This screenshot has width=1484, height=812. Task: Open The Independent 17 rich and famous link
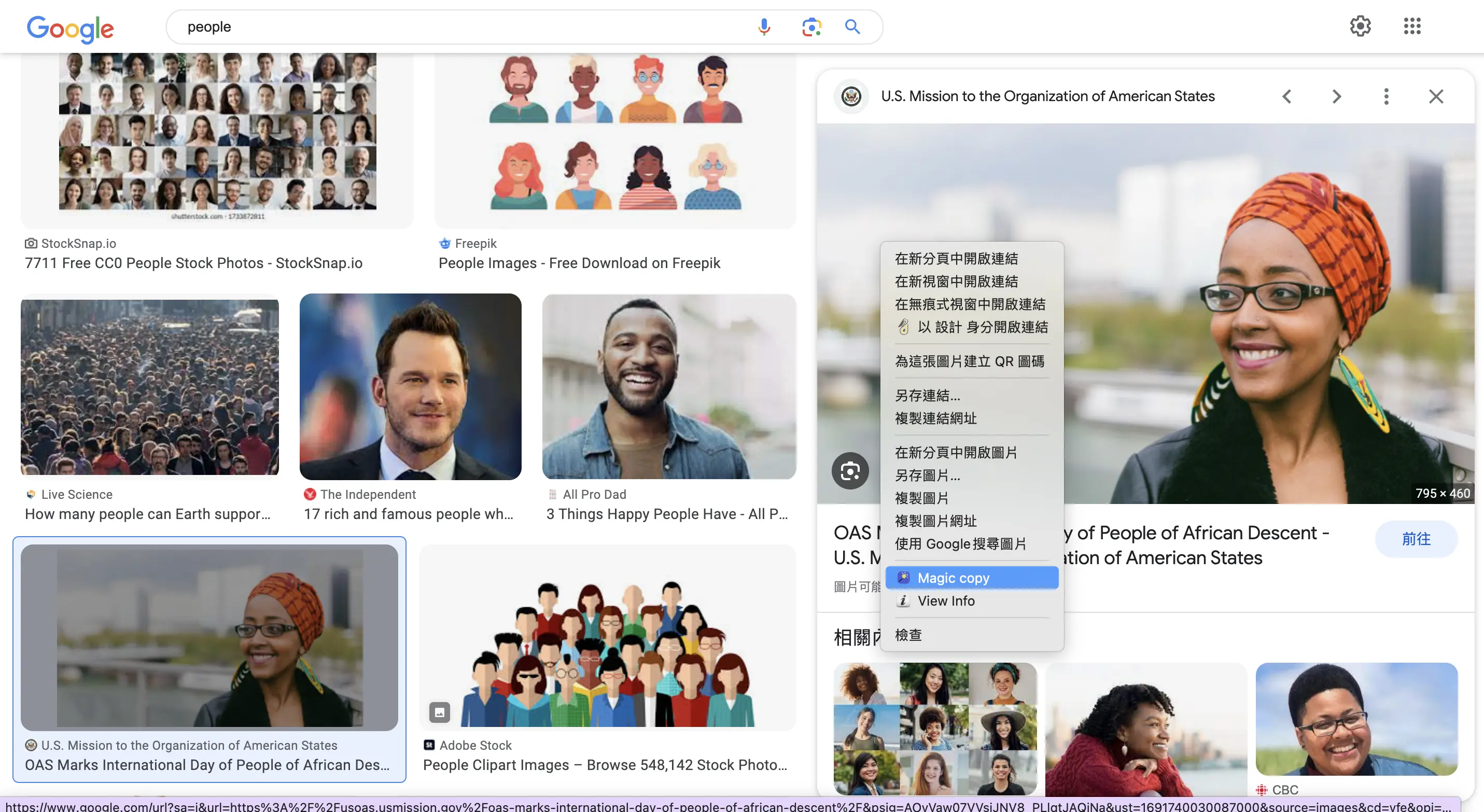tap(409, 514)
